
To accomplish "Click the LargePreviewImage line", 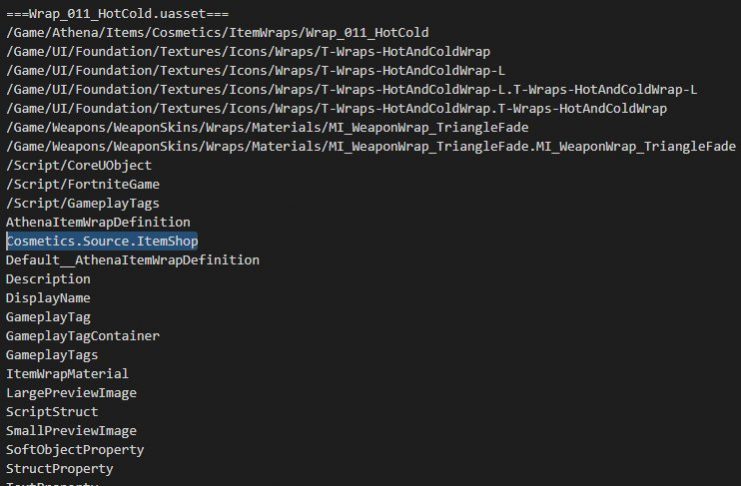I will click(x=71, y=393).
